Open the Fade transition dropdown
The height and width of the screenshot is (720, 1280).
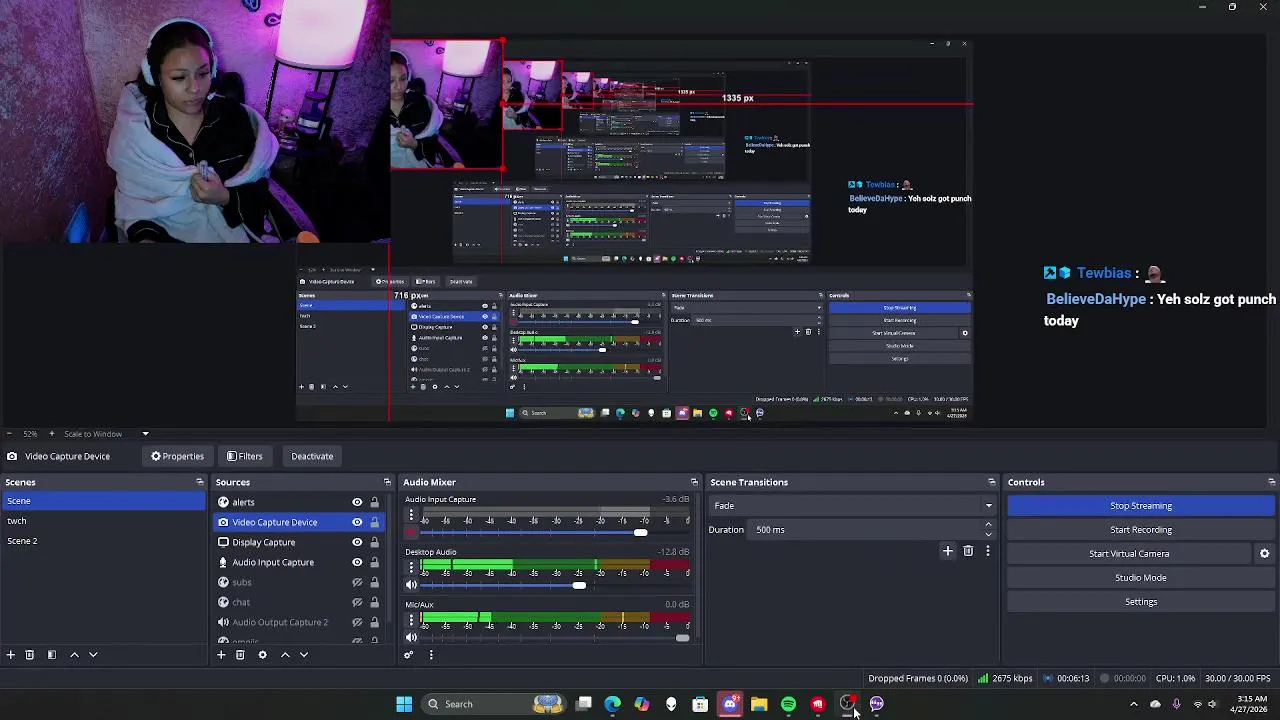click(x=852, y=506)
